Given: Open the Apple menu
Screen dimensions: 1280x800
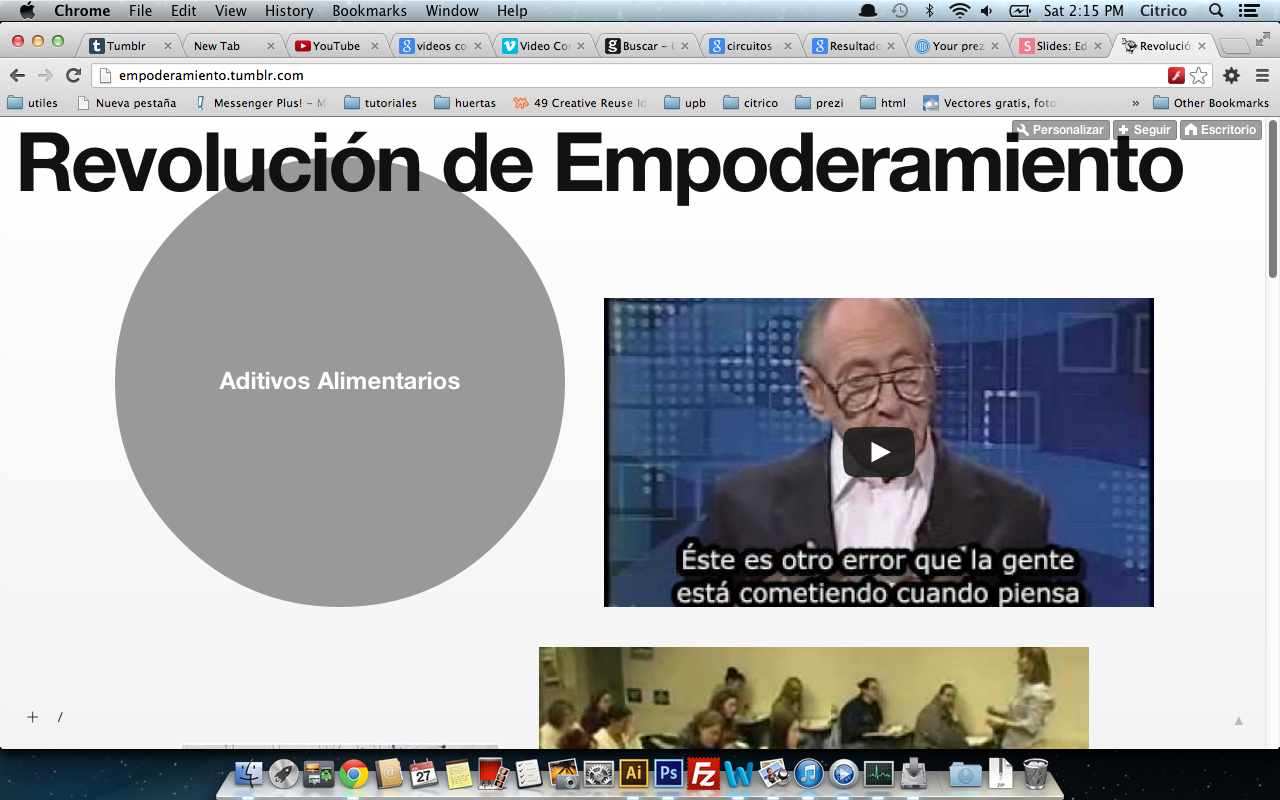Looking at the screenshot, I should coord(27,11).
